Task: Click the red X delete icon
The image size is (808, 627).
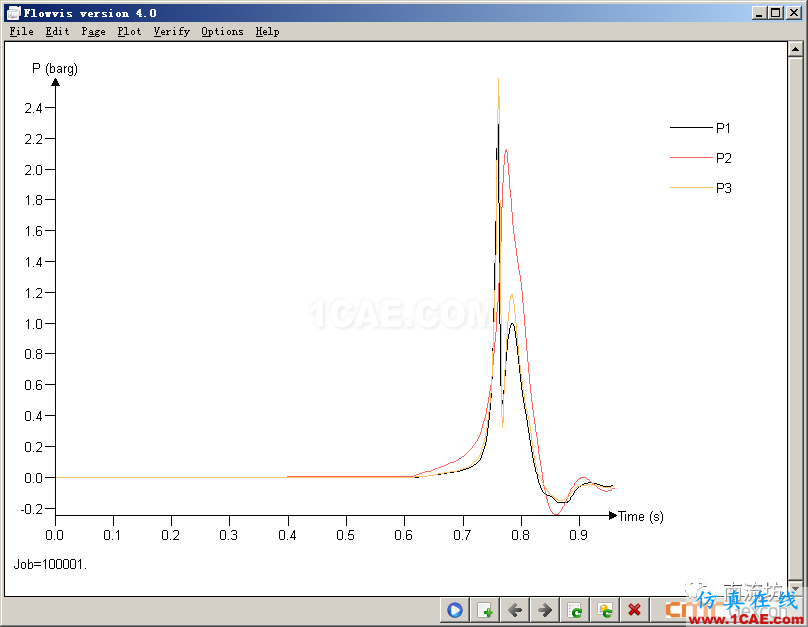Action: tap(634, 610)
